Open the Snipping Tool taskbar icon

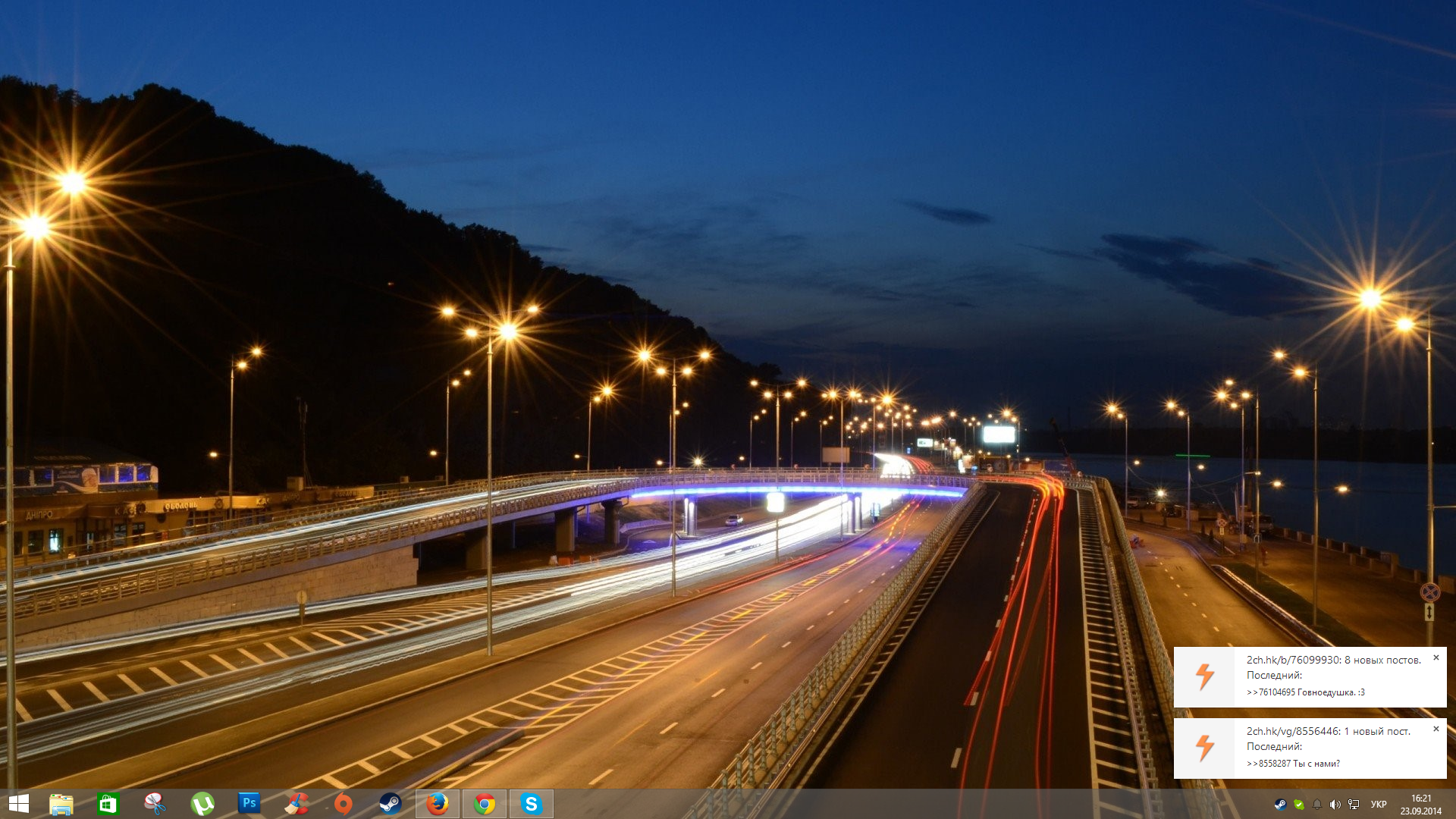coord(155,804)
